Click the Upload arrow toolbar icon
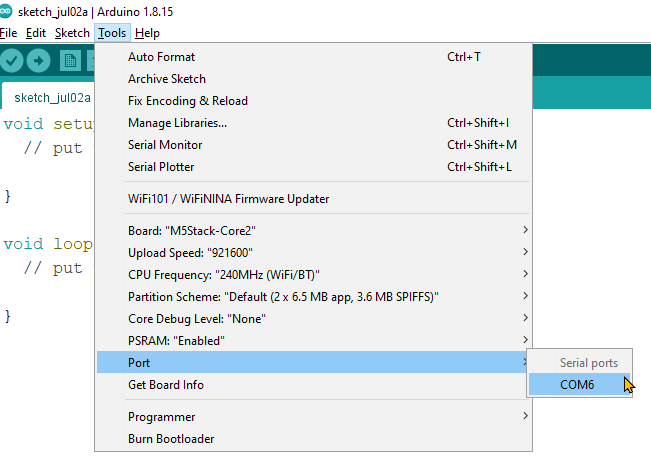The height and width of the screenshot is (461, 651). 39,61
